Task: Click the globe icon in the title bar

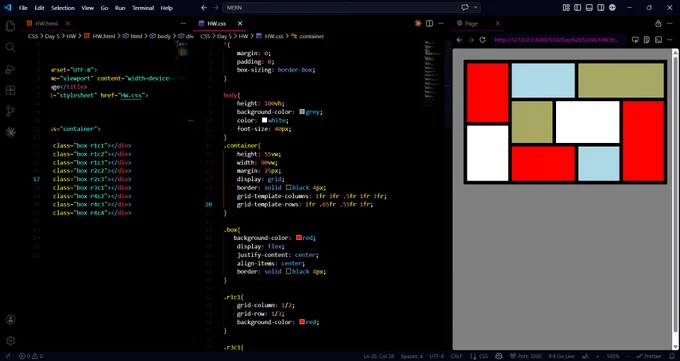Action: click(612, 8)
